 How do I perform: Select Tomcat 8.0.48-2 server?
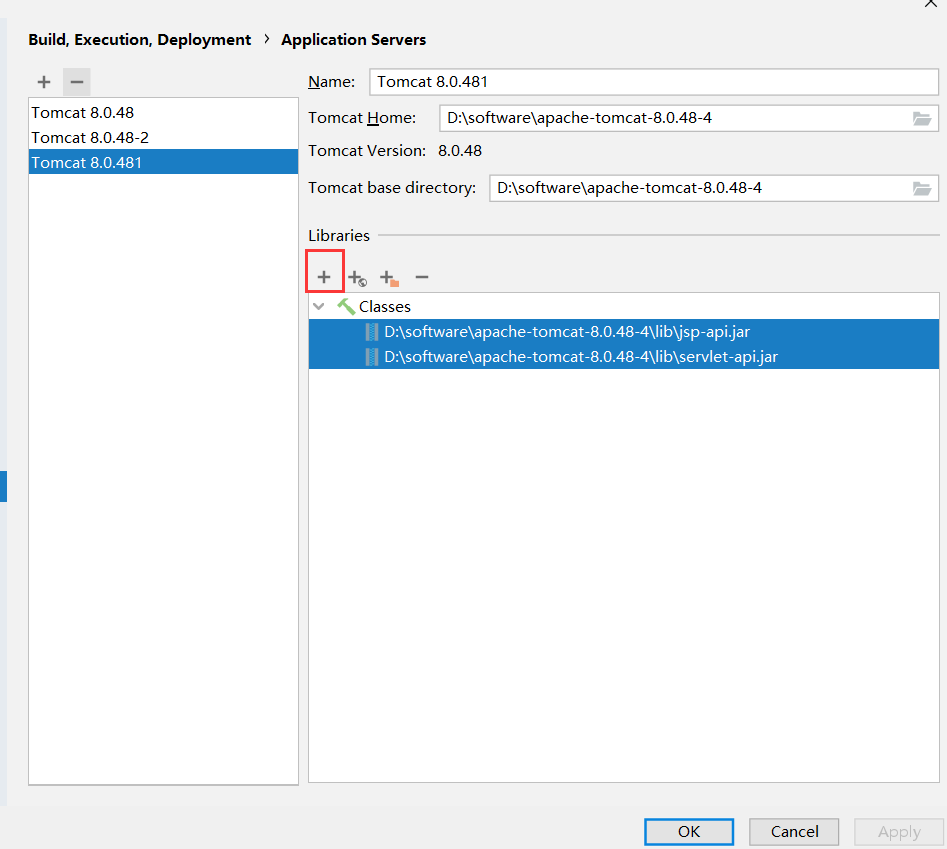click(x=163, y=138)
